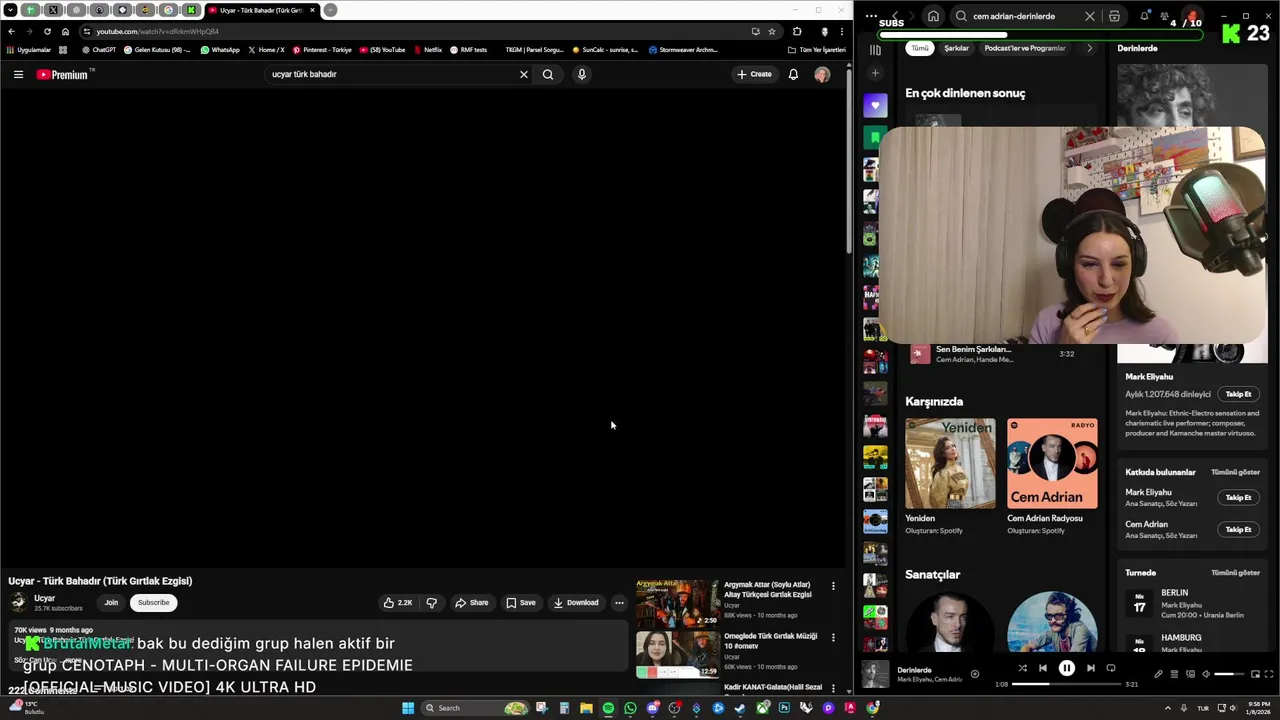The width and height of the screenshot is (1280, 720).
Task: Open the YouTube hamburger guide menu
Action: click(18, 74)
